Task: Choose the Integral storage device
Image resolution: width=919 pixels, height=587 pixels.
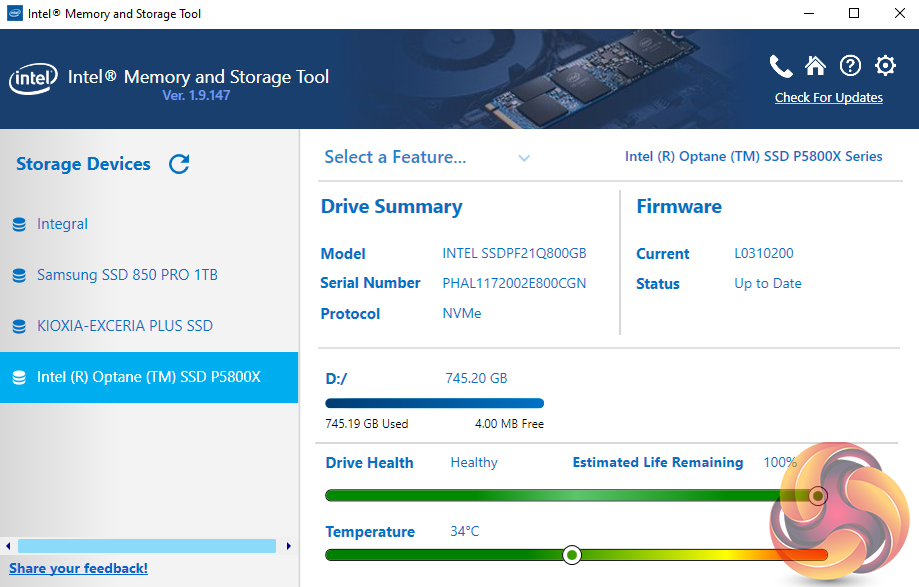Action: click(62, 224)
